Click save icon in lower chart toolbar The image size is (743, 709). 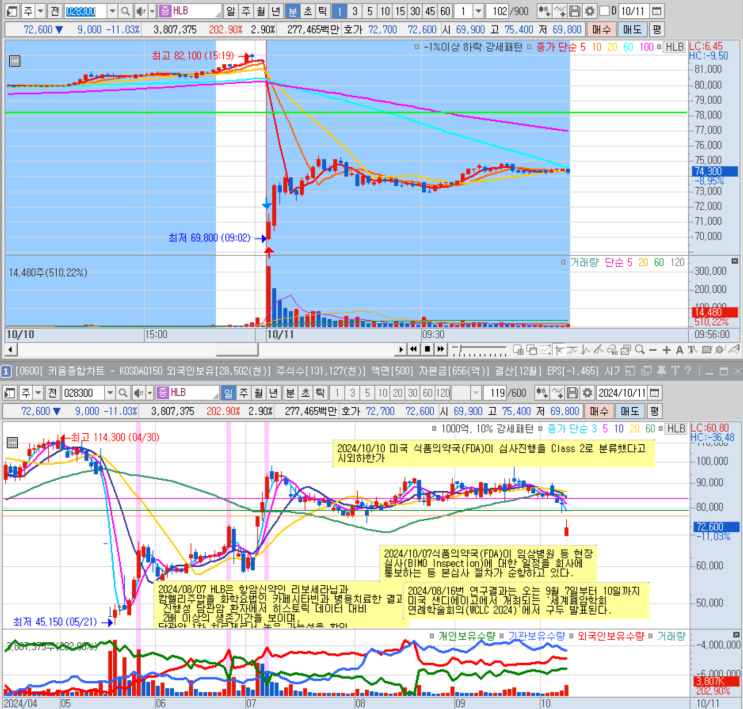click(572, 392)
